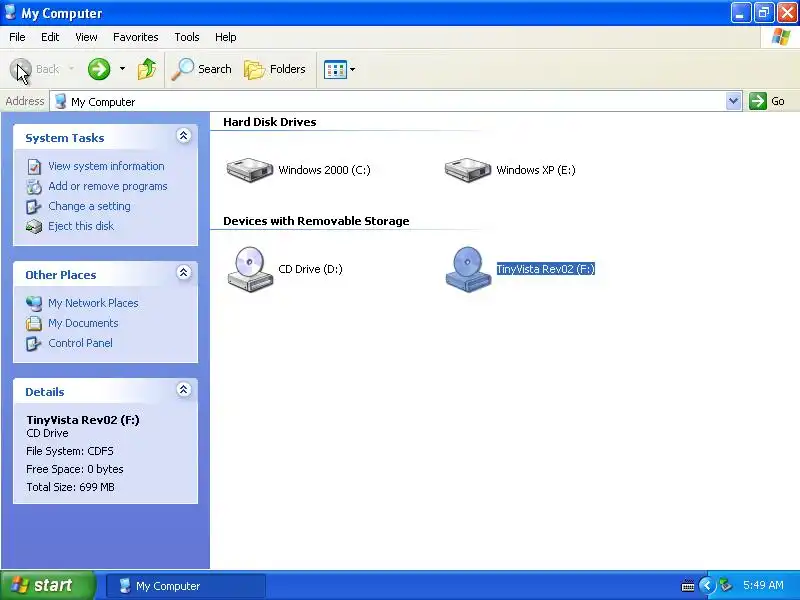Viewport: 800px width, 600px height.
Task: Click the Windows XP (E:) label
Action: tap(536, 170)
